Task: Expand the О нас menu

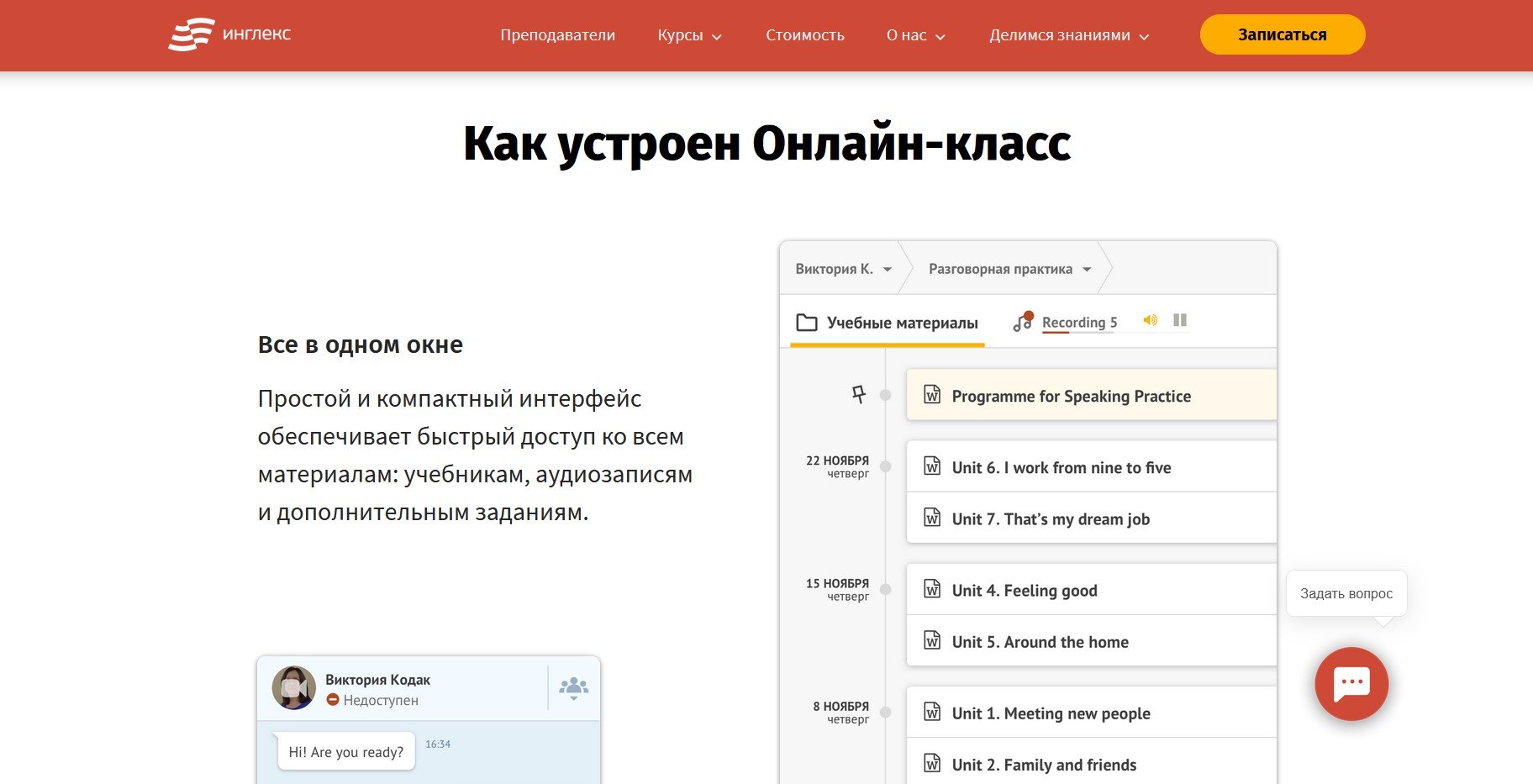Action: click(x=915, y=35)
